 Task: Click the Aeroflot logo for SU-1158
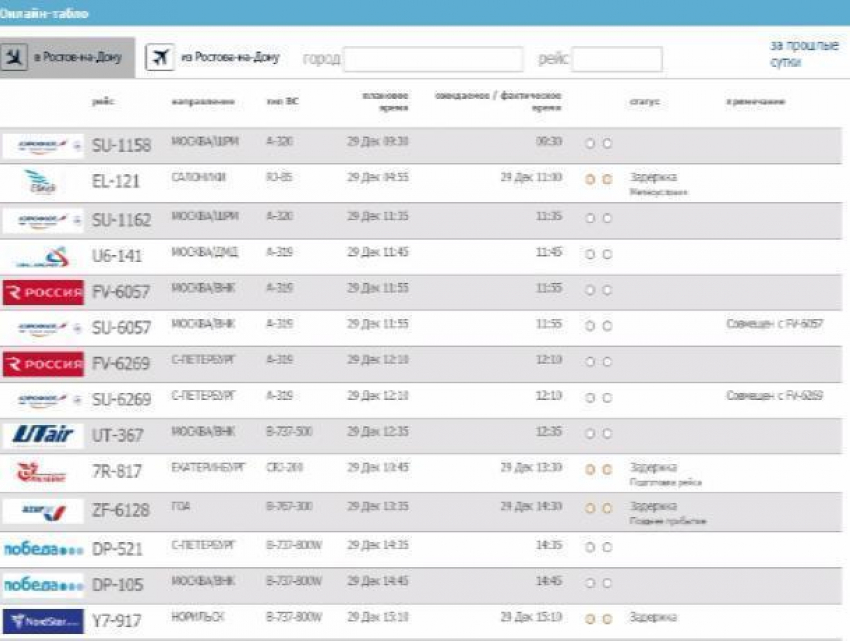click(x=43, y=145)
